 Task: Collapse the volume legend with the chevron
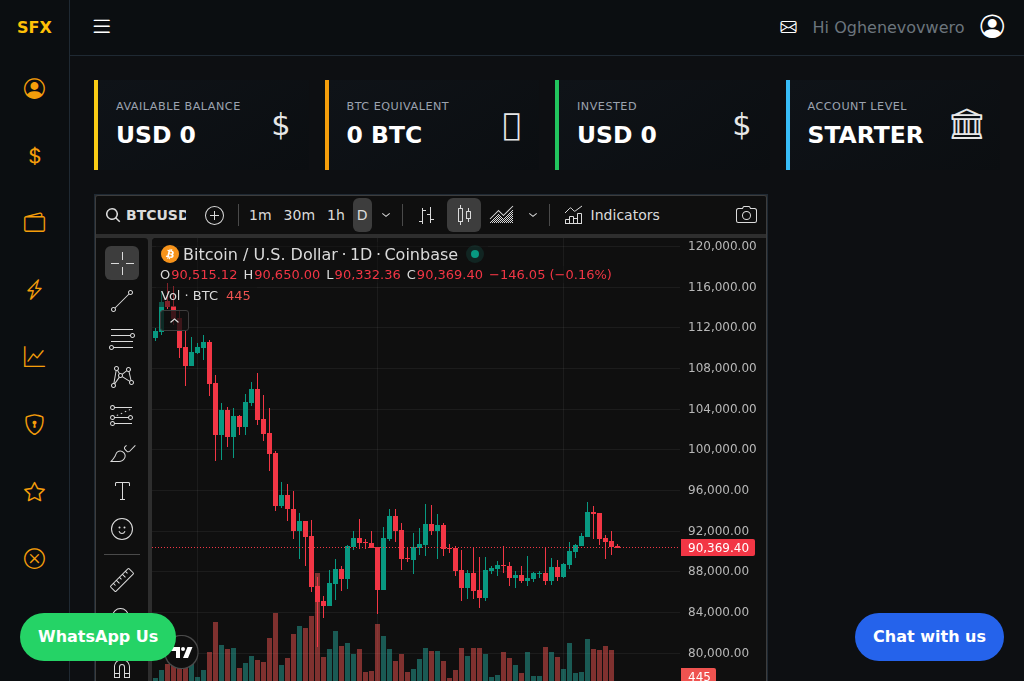(174, 320)
